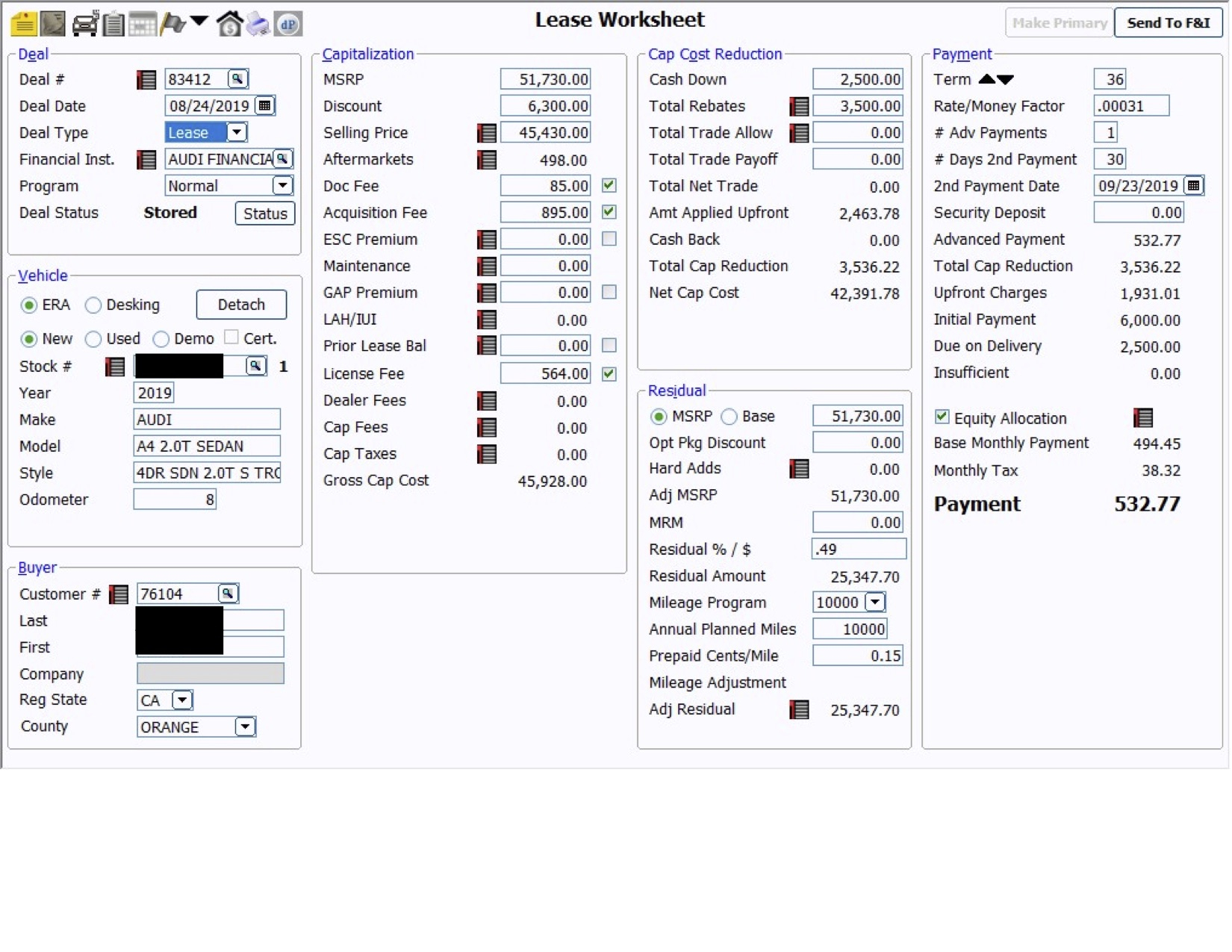1232x952 pixels.
Task: Expand the Deal Type dropdown
Action: point(237,132)
